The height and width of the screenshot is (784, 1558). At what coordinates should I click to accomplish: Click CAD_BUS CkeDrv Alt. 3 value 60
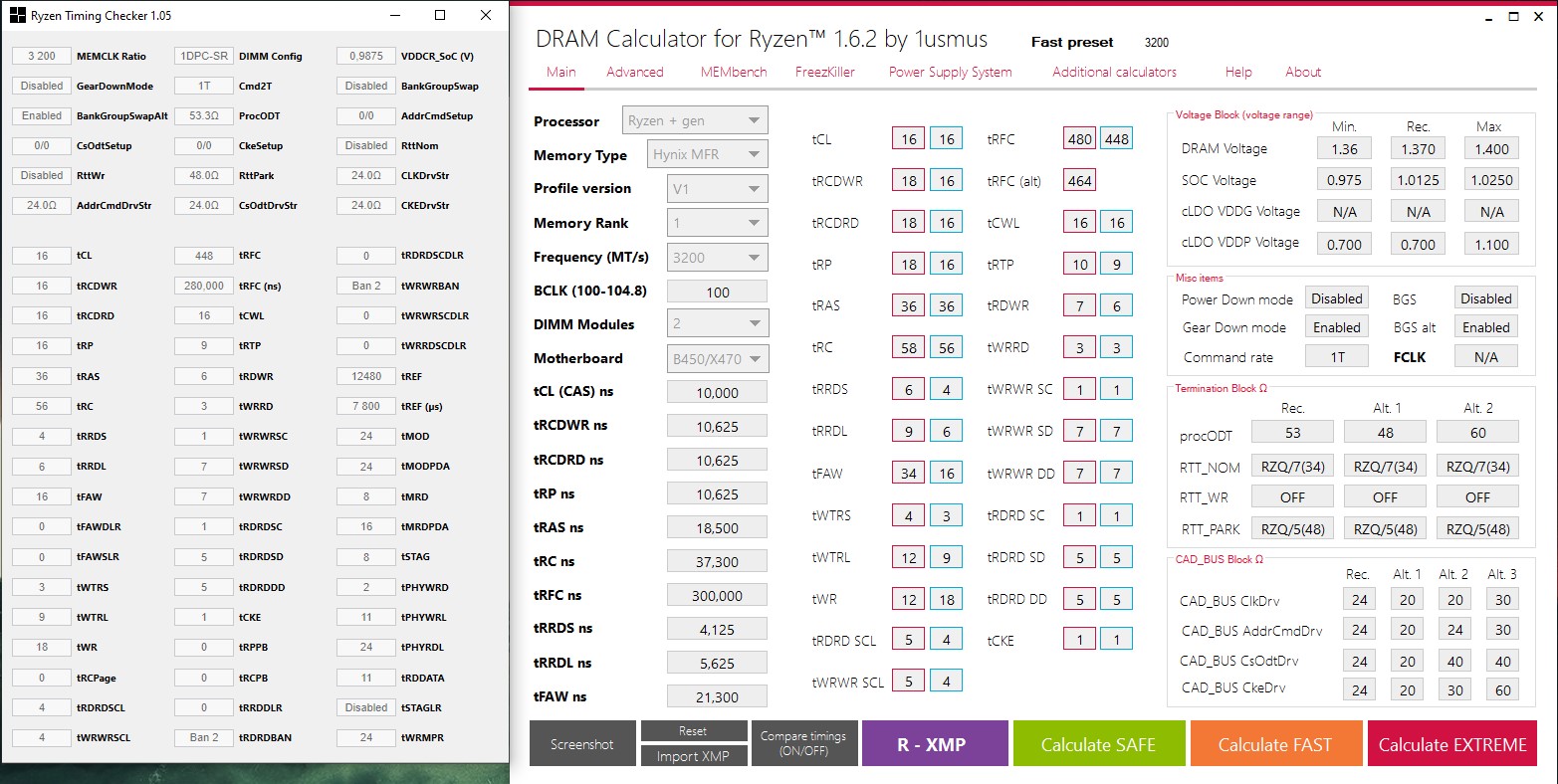[1503, 688]
